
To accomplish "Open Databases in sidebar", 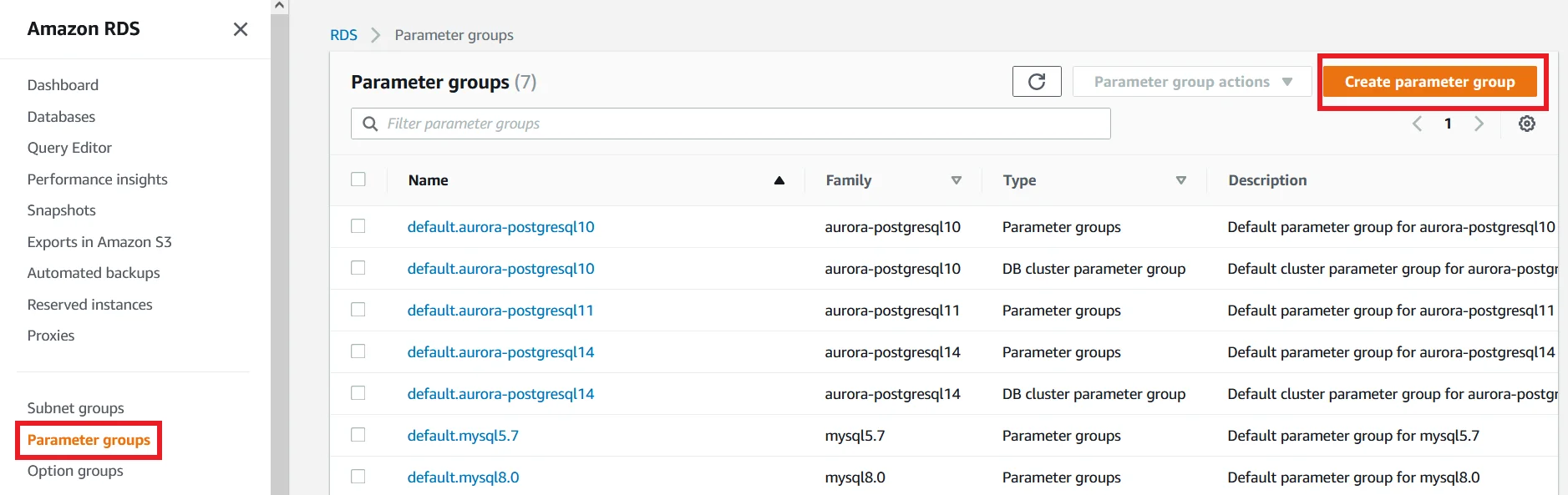I will click(x=61, y=117).
